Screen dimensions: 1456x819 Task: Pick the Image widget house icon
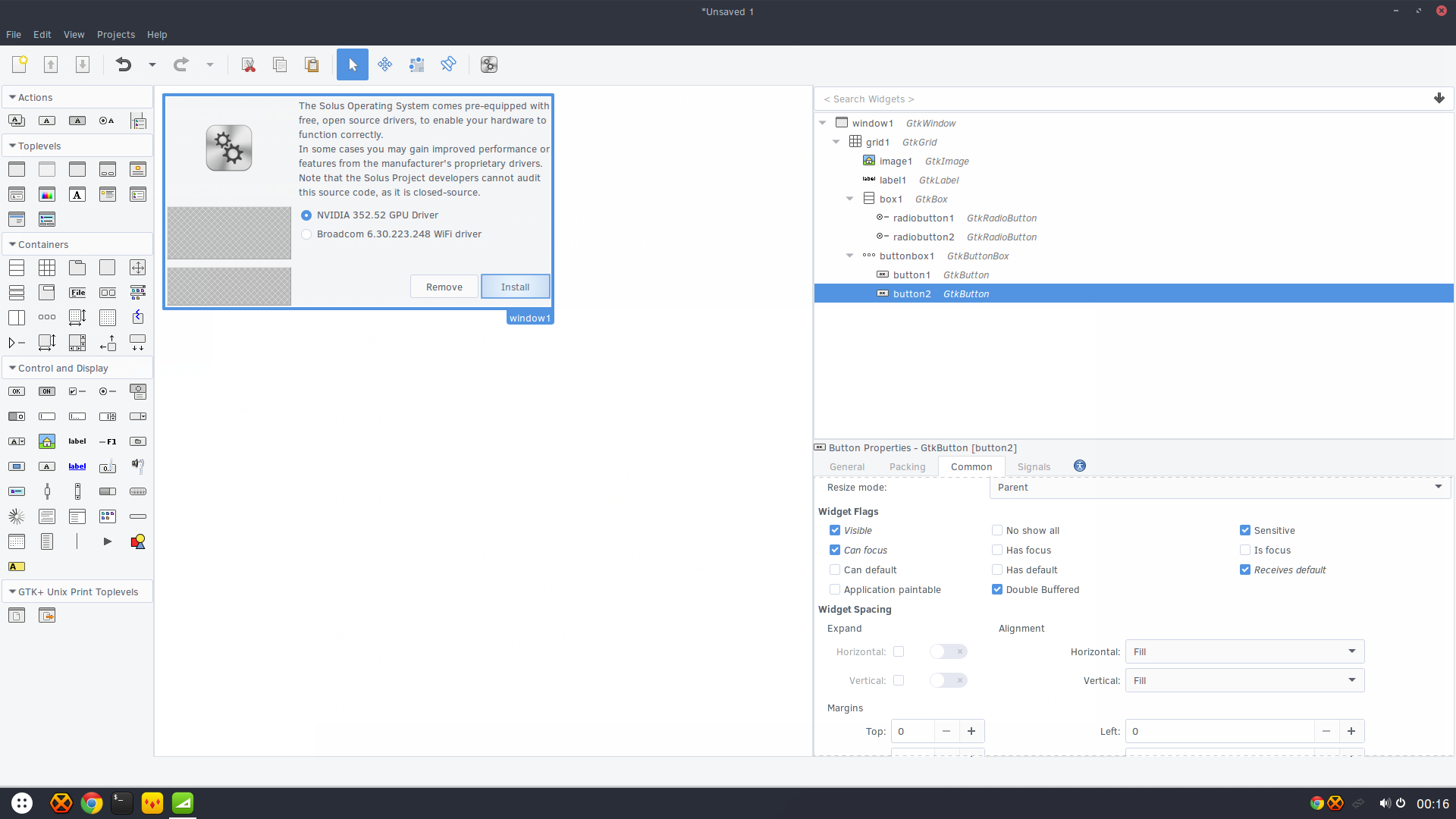47,441
